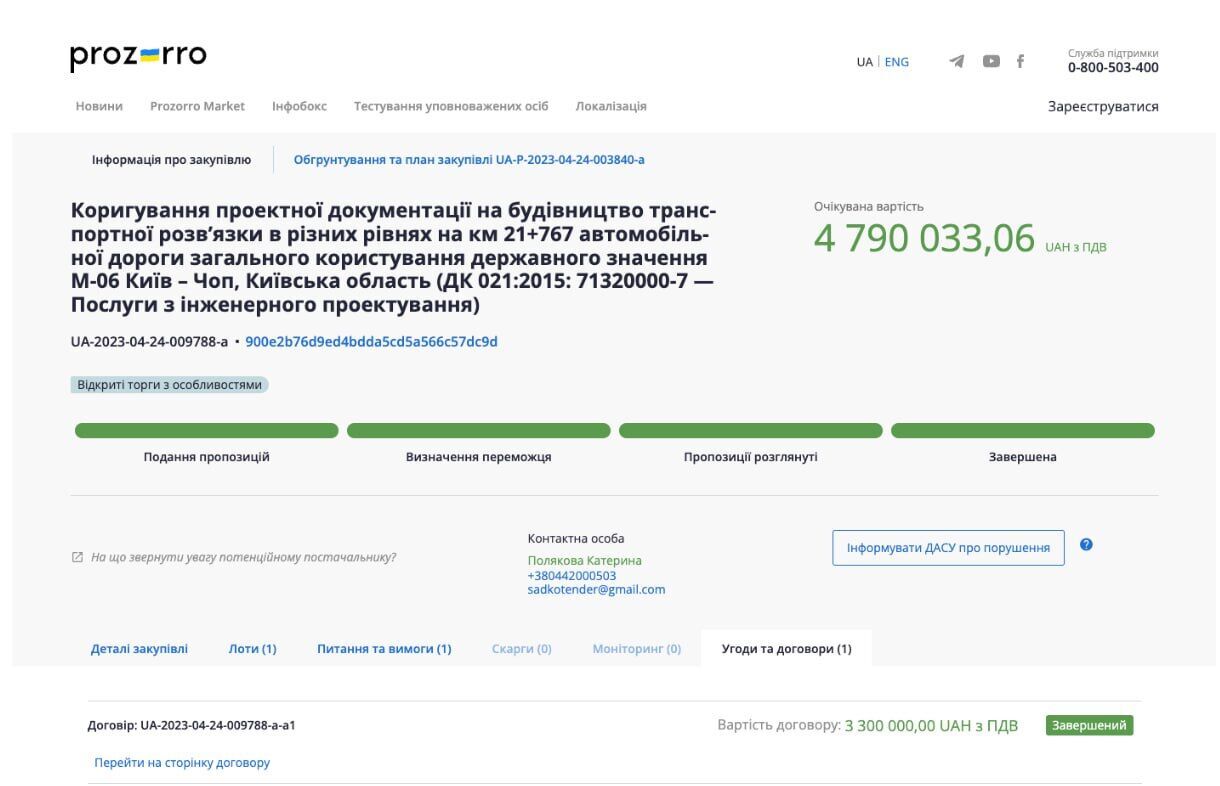Click contract ID UA-2023-04-24-009788-a-a1
Viewport: 1220px width, 786px height.
tap(218, 726)
